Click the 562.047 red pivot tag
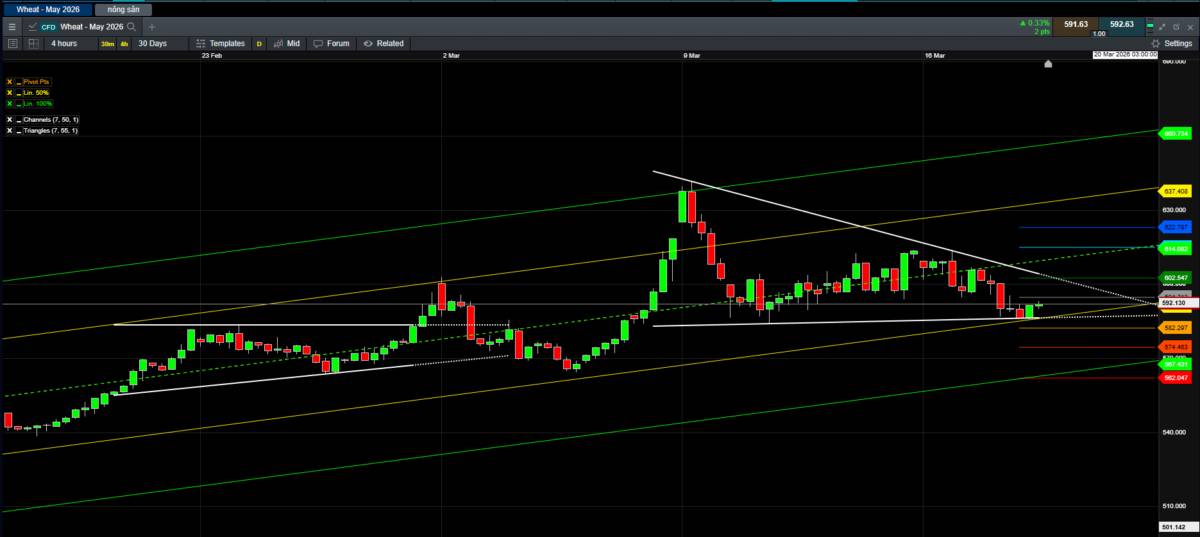Viewport: 1200px width, 537px height. pos(1175,378)
